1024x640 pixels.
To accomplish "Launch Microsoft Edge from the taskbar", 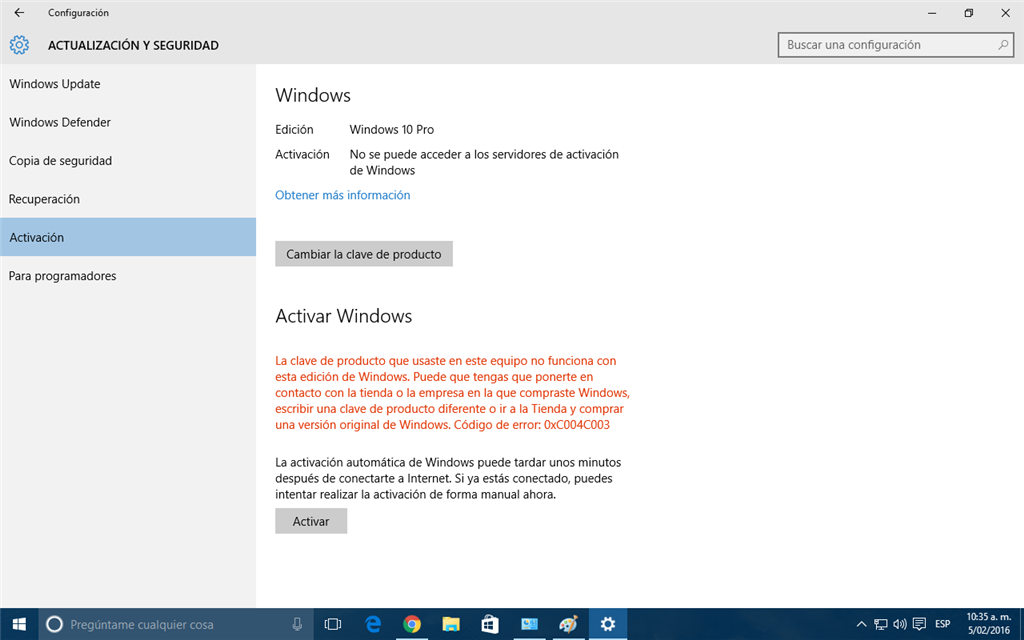I will pyautogui.click(x=373, y=624).
